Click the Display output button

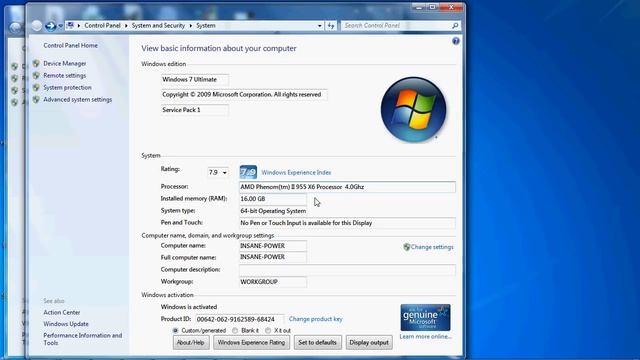click(369, 342)
